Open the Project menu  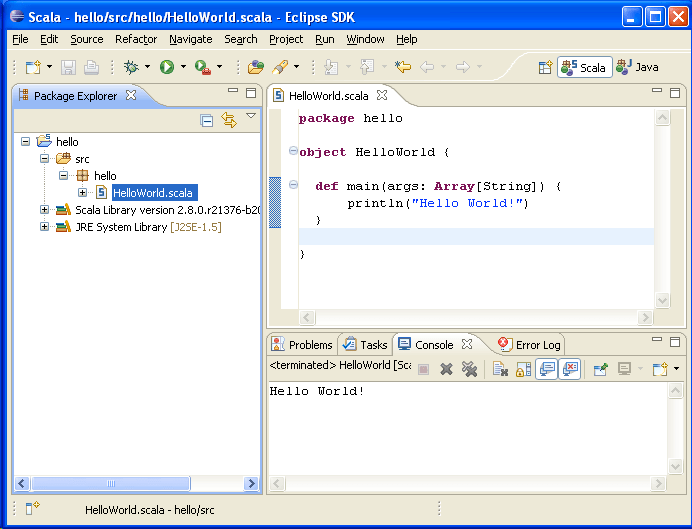[x=286, y=39]
